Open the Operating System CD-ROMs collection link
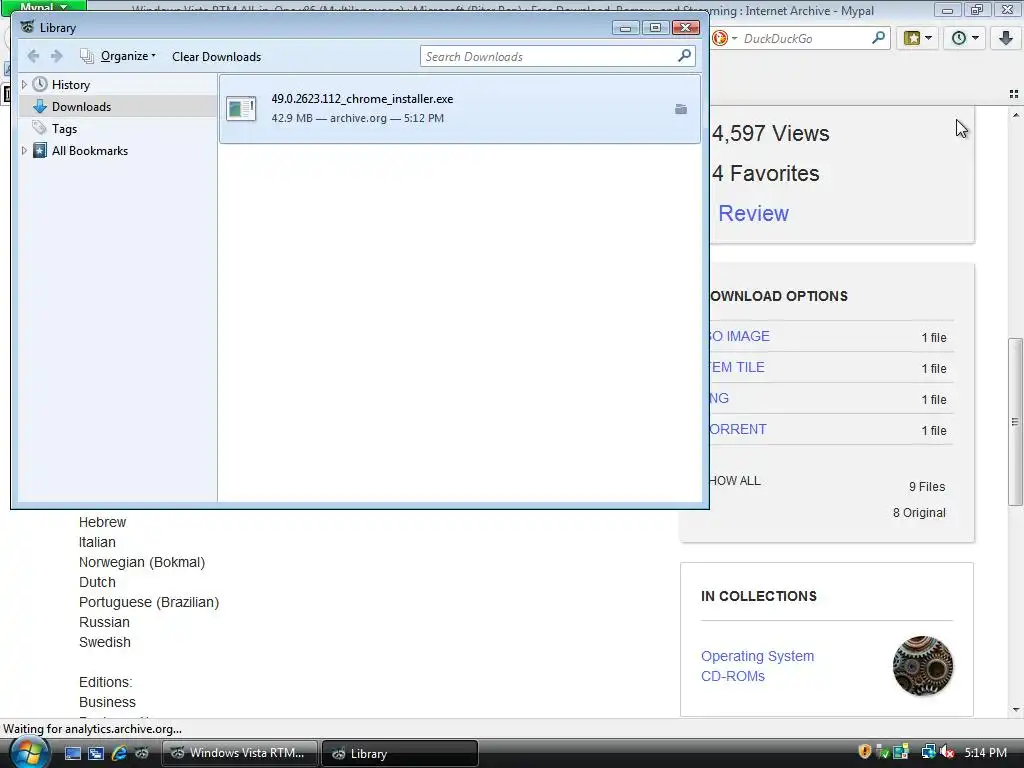Screen dimensions: 1024x768 [x=758, y=666]
